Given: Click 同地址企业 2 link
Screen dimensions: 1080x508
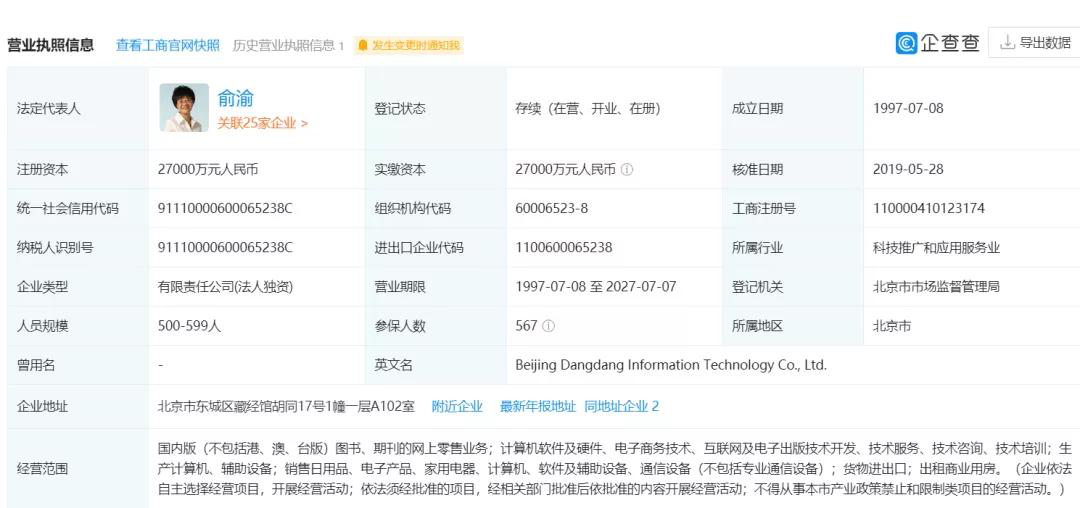Looking at the screenshot, I should tap(622, 406).
